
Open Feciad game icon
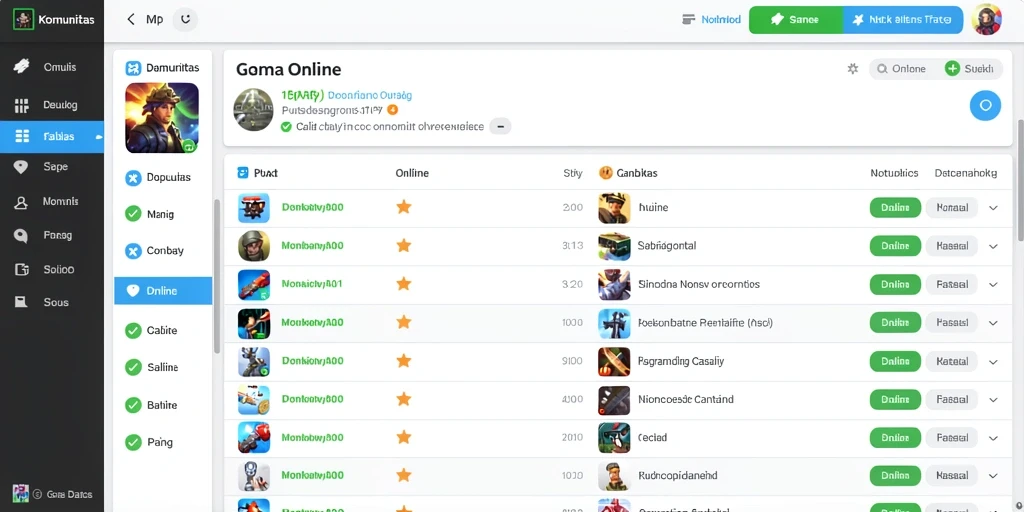tap(614, 438)
